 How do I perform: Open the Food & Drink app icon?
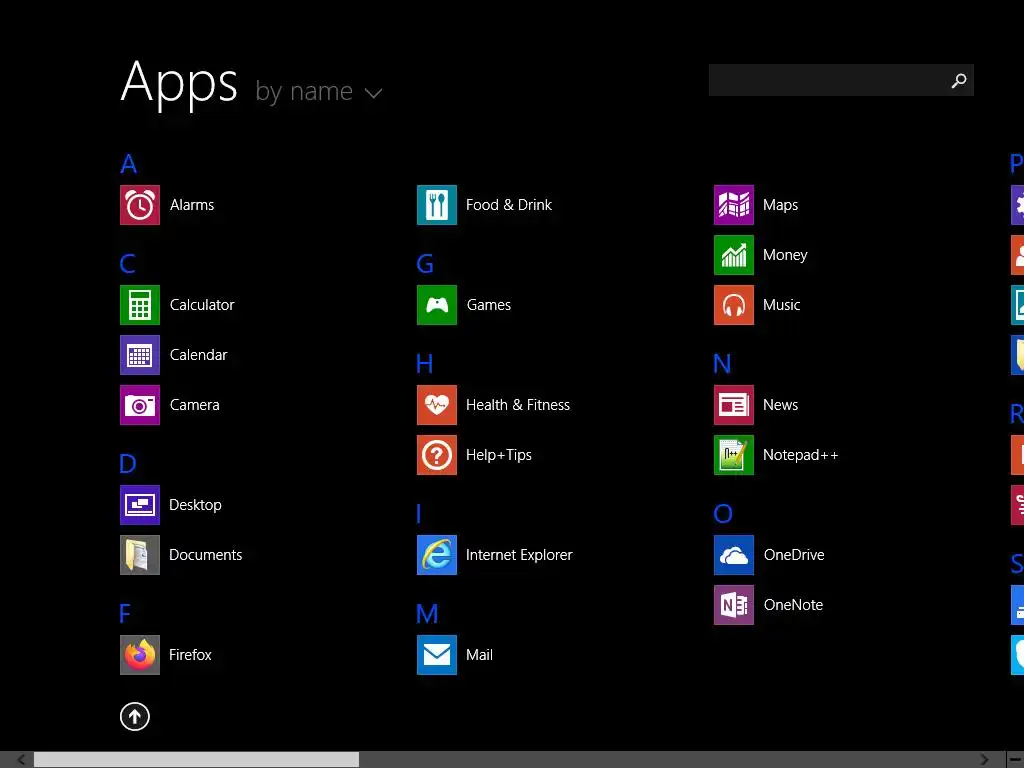pyautogui.click(x=437, y=205)
